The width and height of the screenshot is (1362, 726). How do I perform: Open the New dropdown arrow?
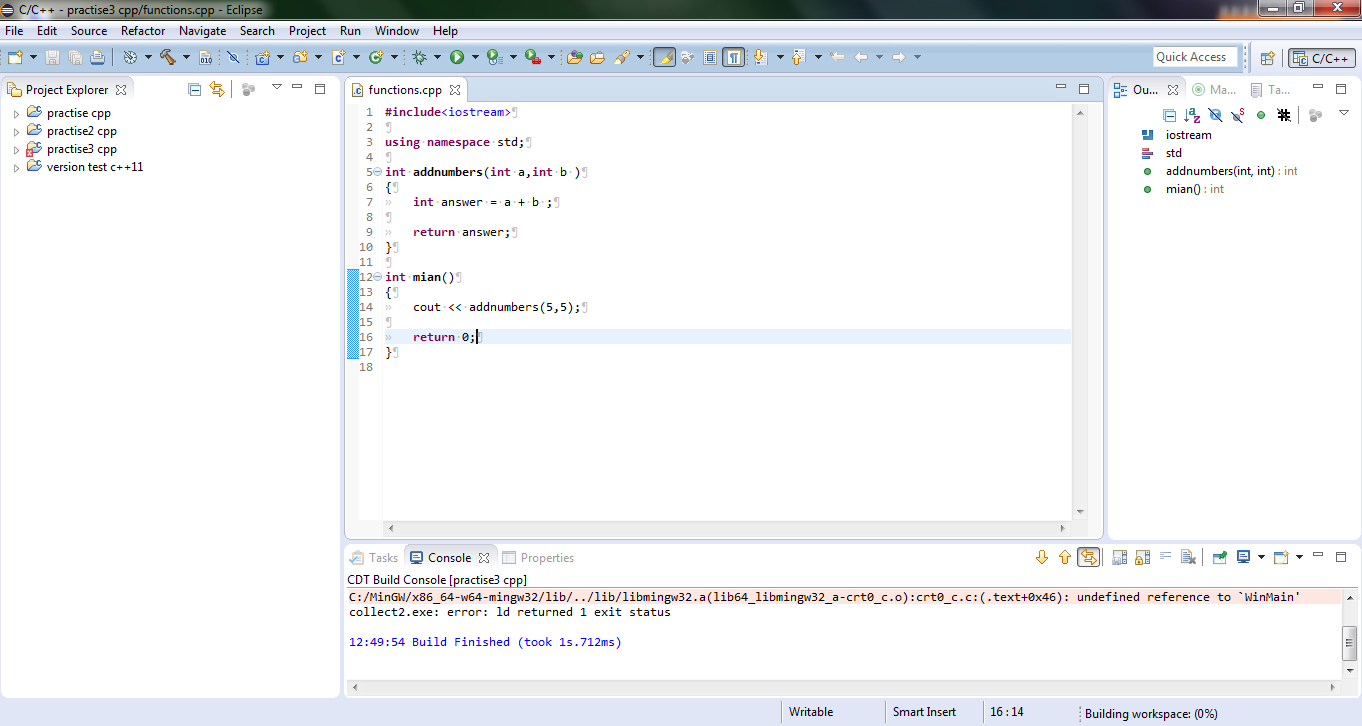pyautogui.click(x=33, y=57)
